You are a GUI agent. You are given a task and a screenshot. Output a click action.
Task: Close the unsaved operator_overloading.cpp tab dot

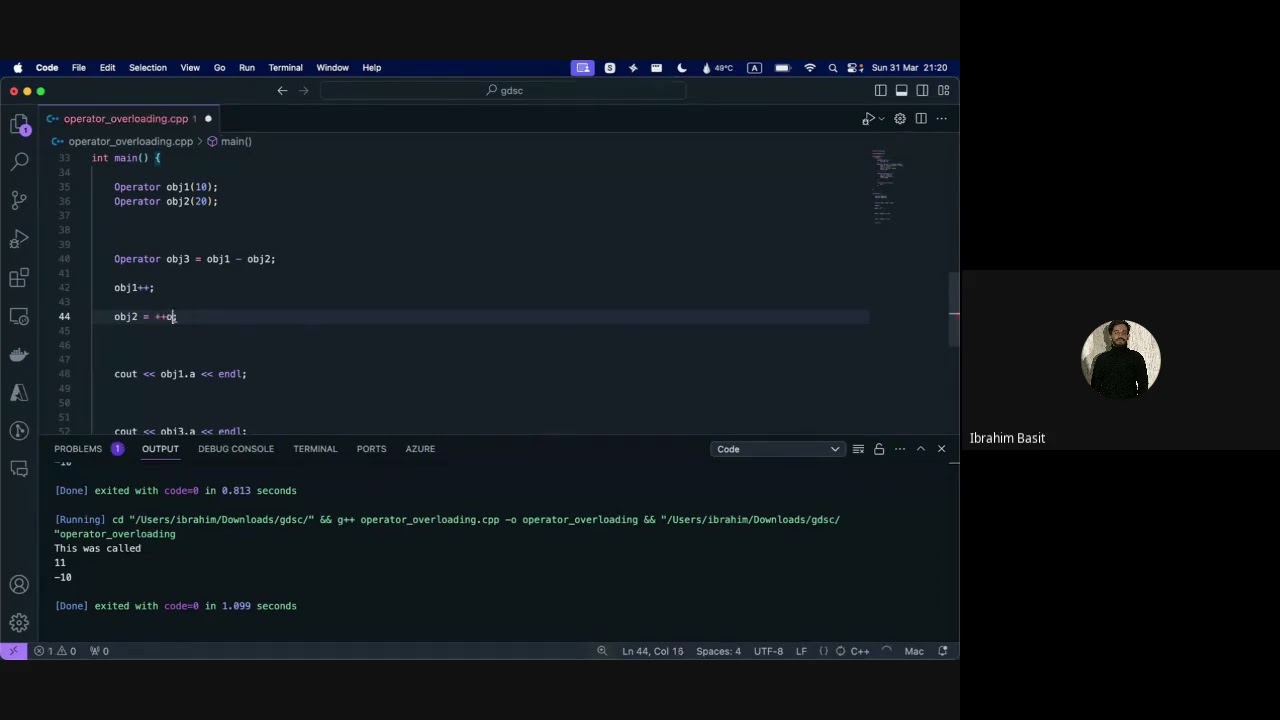(x=208, y=119)
